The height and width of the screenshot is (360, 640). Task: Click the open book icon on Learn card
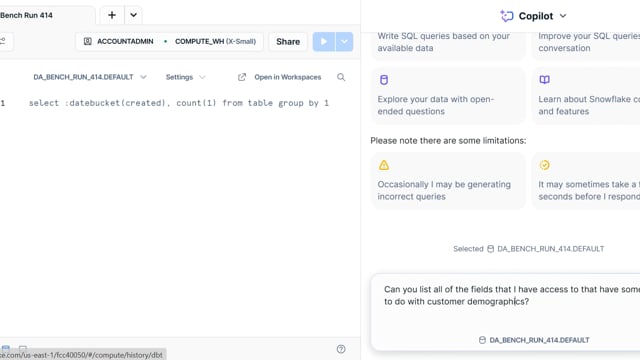coord(544,80)
